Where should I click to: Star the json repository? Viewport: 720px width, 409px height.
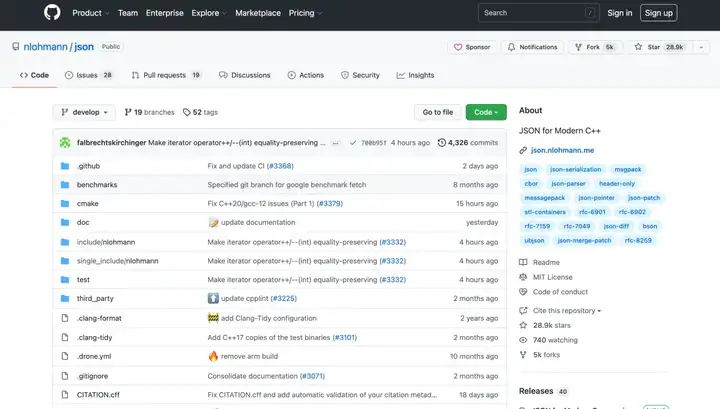[659, 47]
